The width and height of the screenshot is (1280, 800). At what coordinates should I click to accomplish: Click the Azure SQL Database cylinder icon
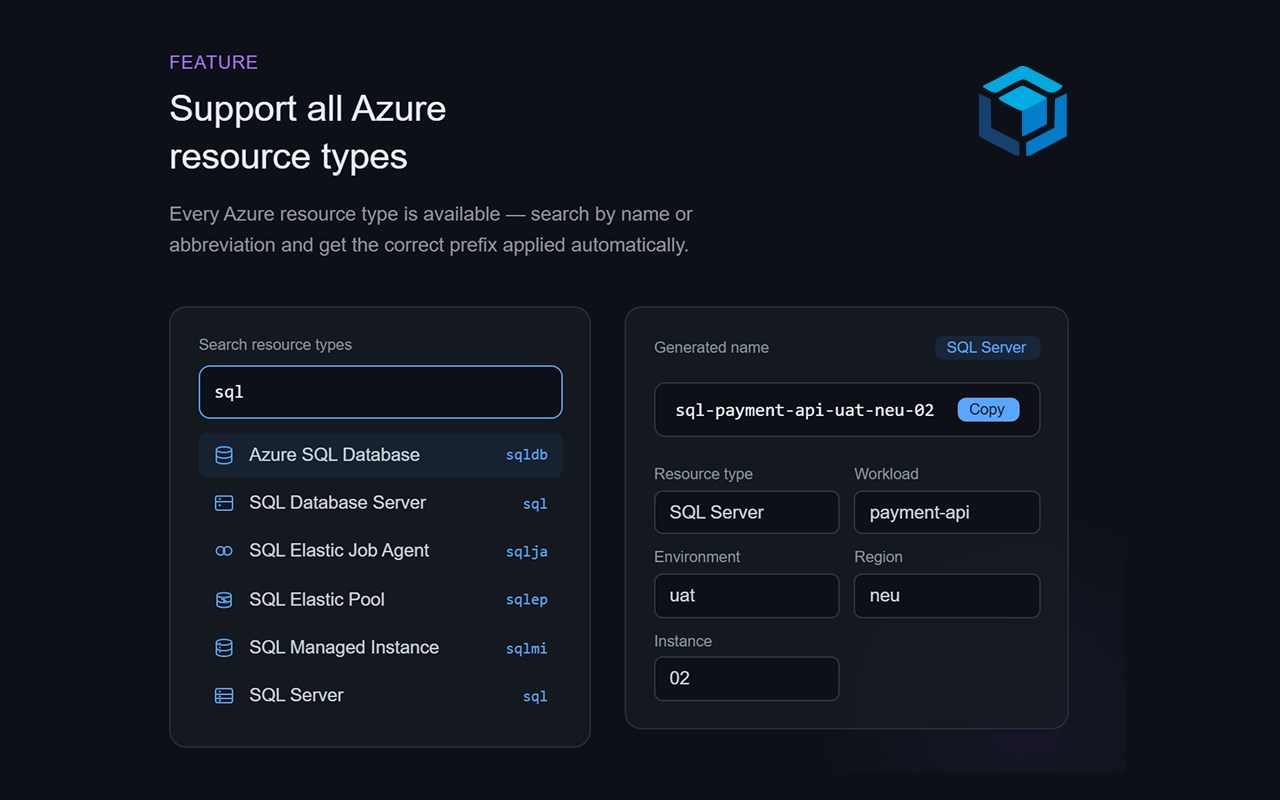(x=224, y=455)
